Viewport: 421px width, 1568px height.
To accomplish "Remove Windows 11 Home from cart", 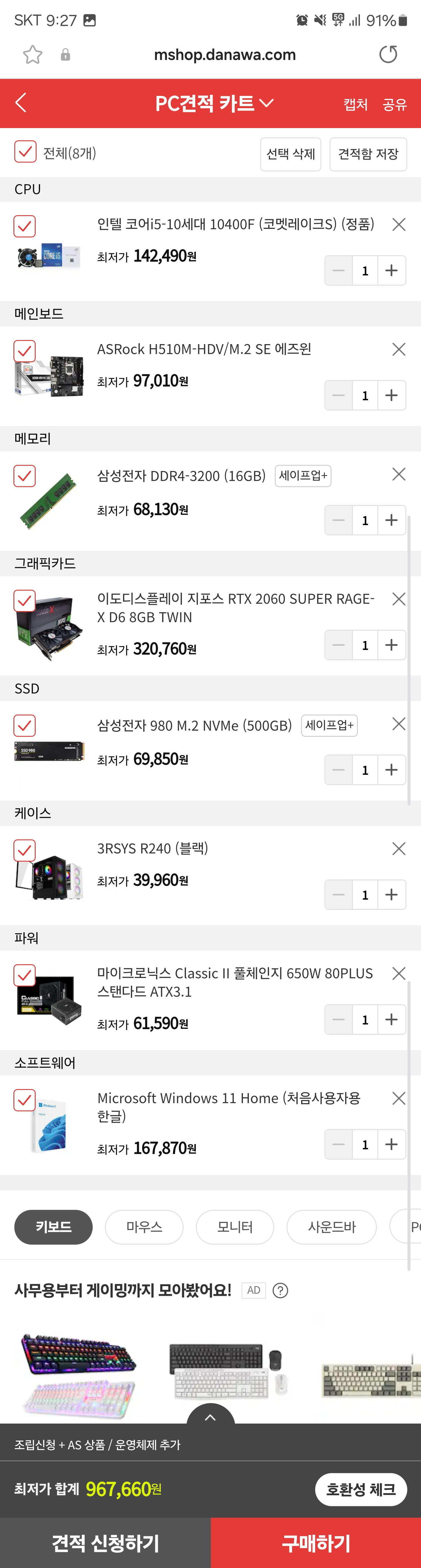I will pyautogui.click(x=398, y=1098).
